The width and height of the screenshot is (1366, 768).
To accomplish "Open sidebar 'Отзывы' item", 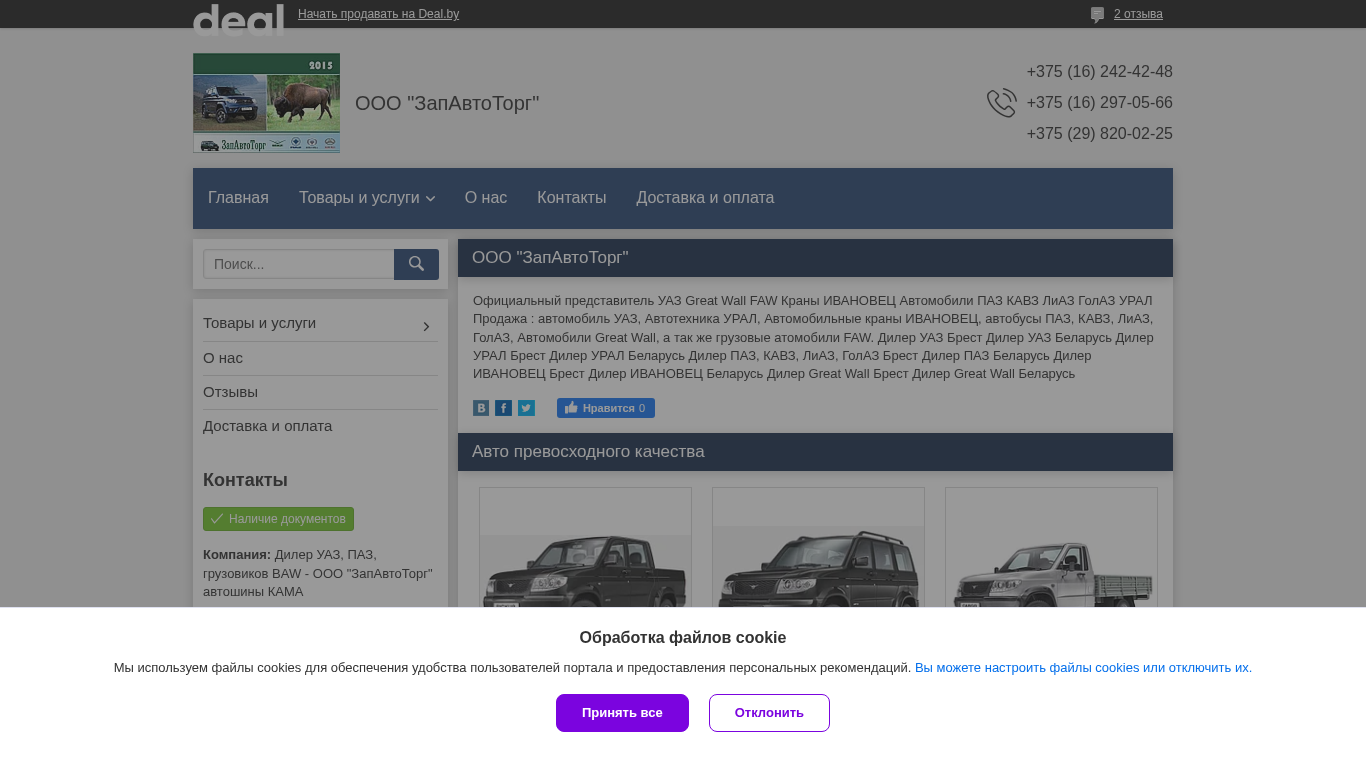I will pos(230,392).
